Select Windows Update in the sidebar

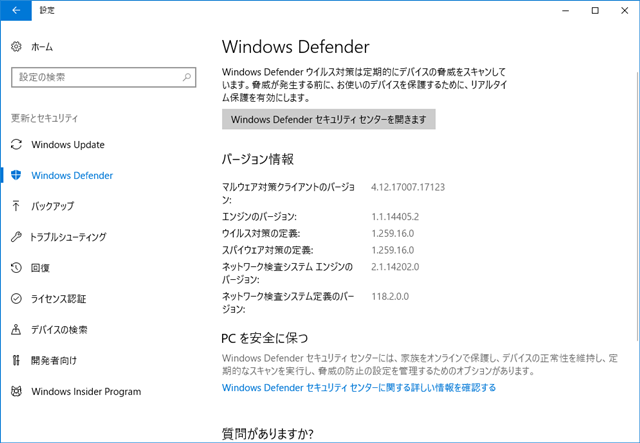(68, 145)
